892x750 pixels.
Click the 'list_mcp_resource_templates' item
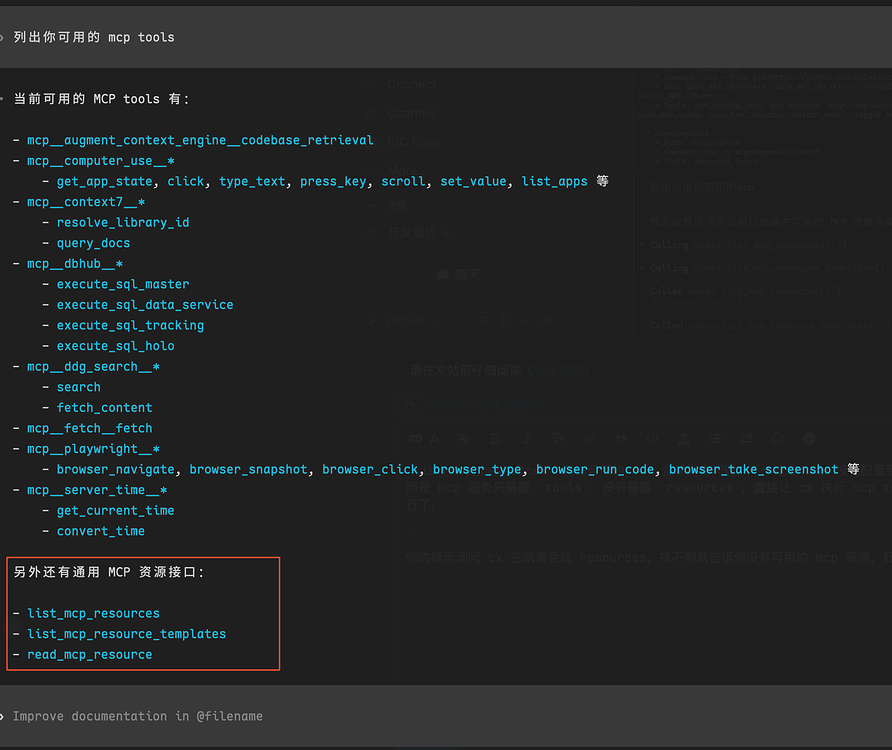coord(127,633)
